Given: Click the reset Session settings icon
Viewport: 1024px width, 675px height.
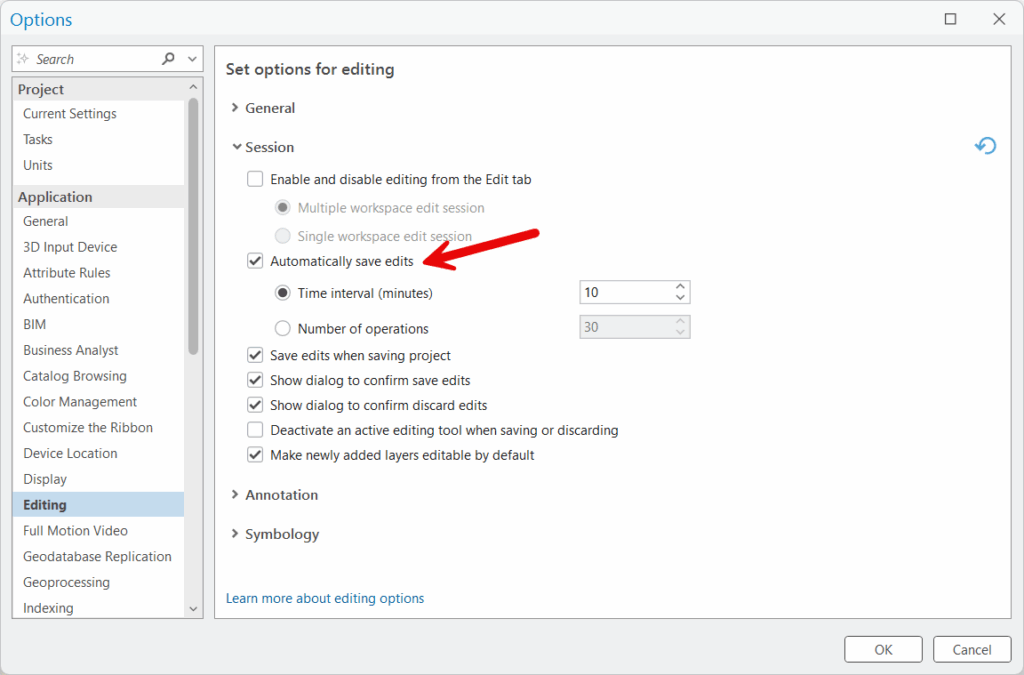Looking at the screenshot, I should (x=985, y=147).
